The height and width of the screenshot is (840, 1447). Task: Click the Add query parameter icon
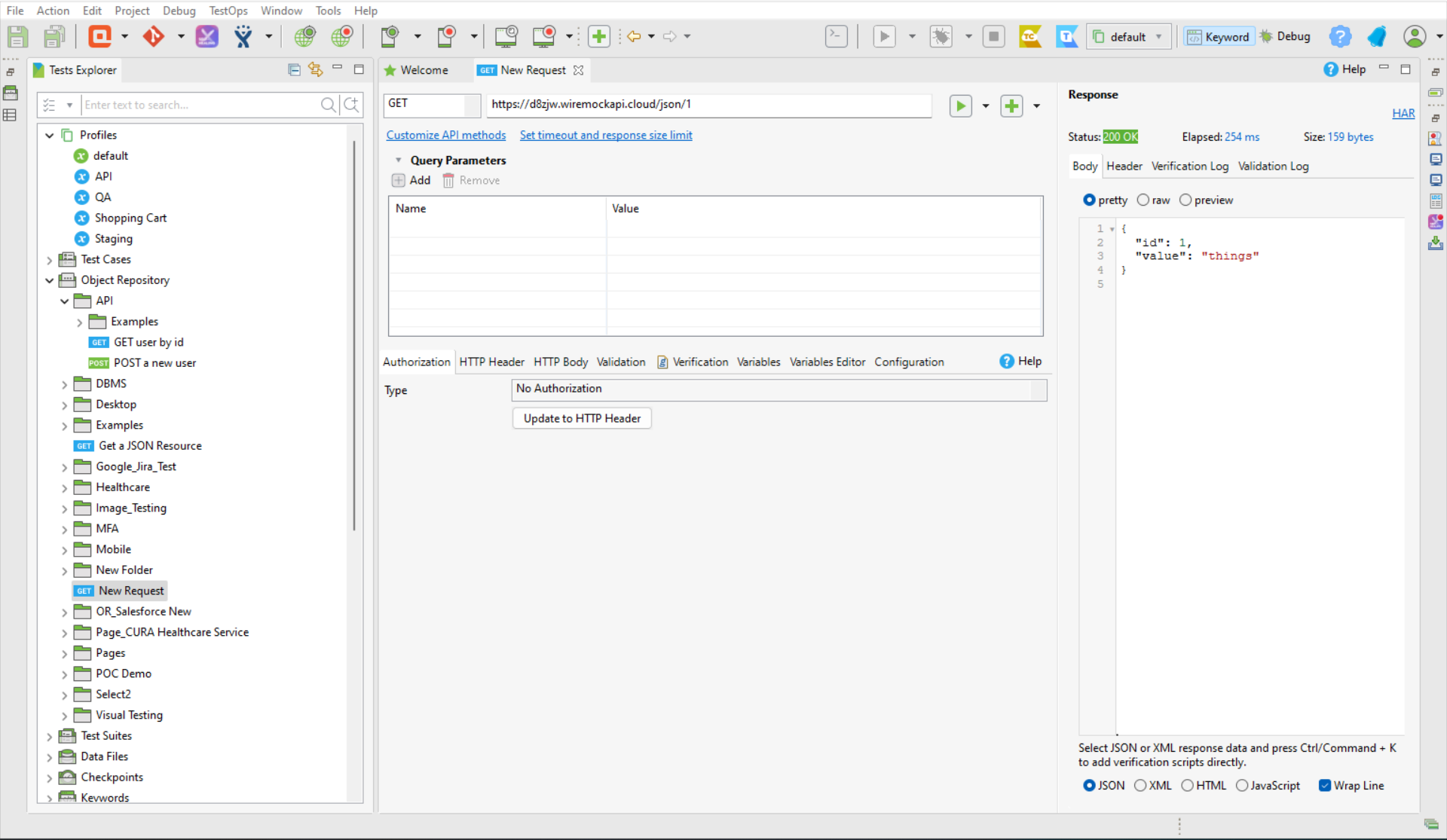tap(398, 181)
